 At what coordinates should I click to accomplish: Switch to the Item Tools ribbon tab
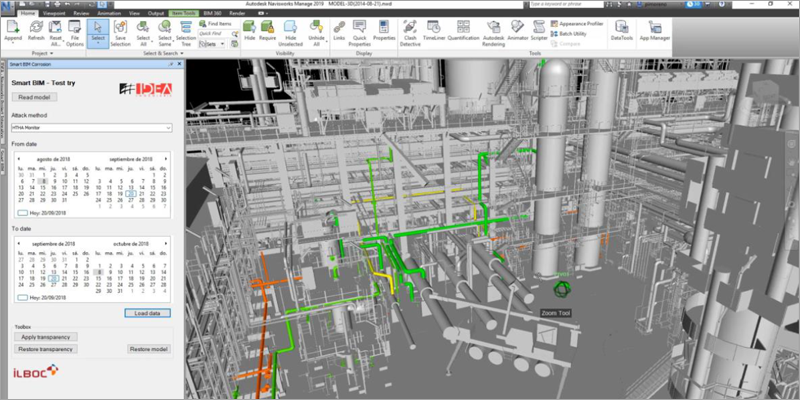click(x=184, y=13)
